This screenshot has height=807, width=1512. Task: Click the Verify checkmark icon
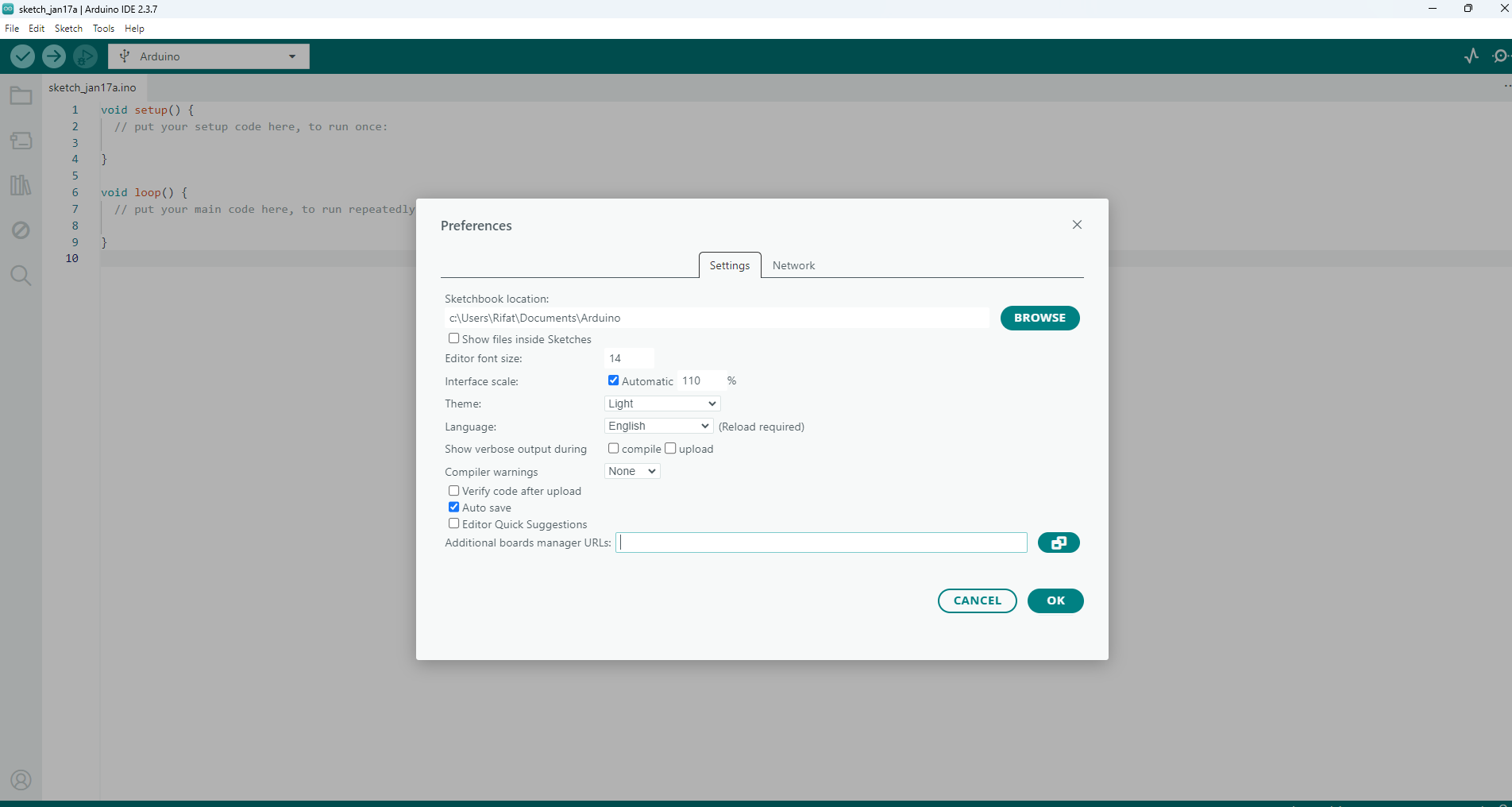pyautogui.click(x=22, y=56)
